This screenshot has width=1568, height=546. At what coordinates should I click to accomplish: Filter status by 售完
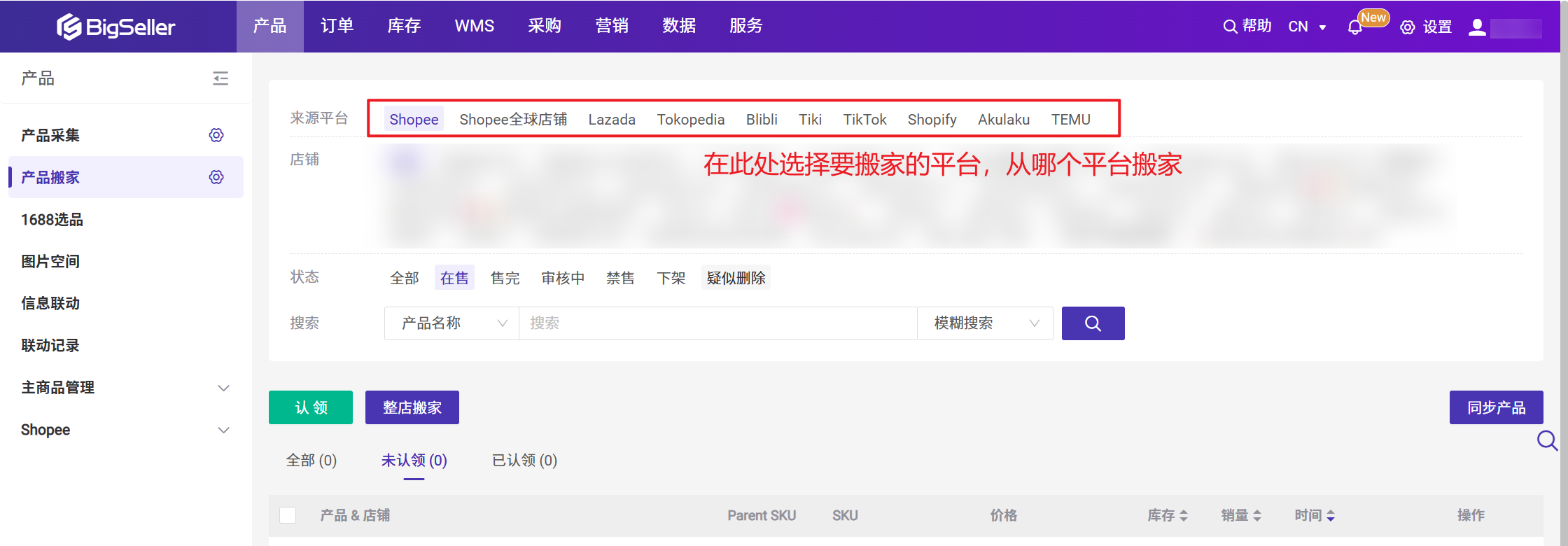pos(505,278)
